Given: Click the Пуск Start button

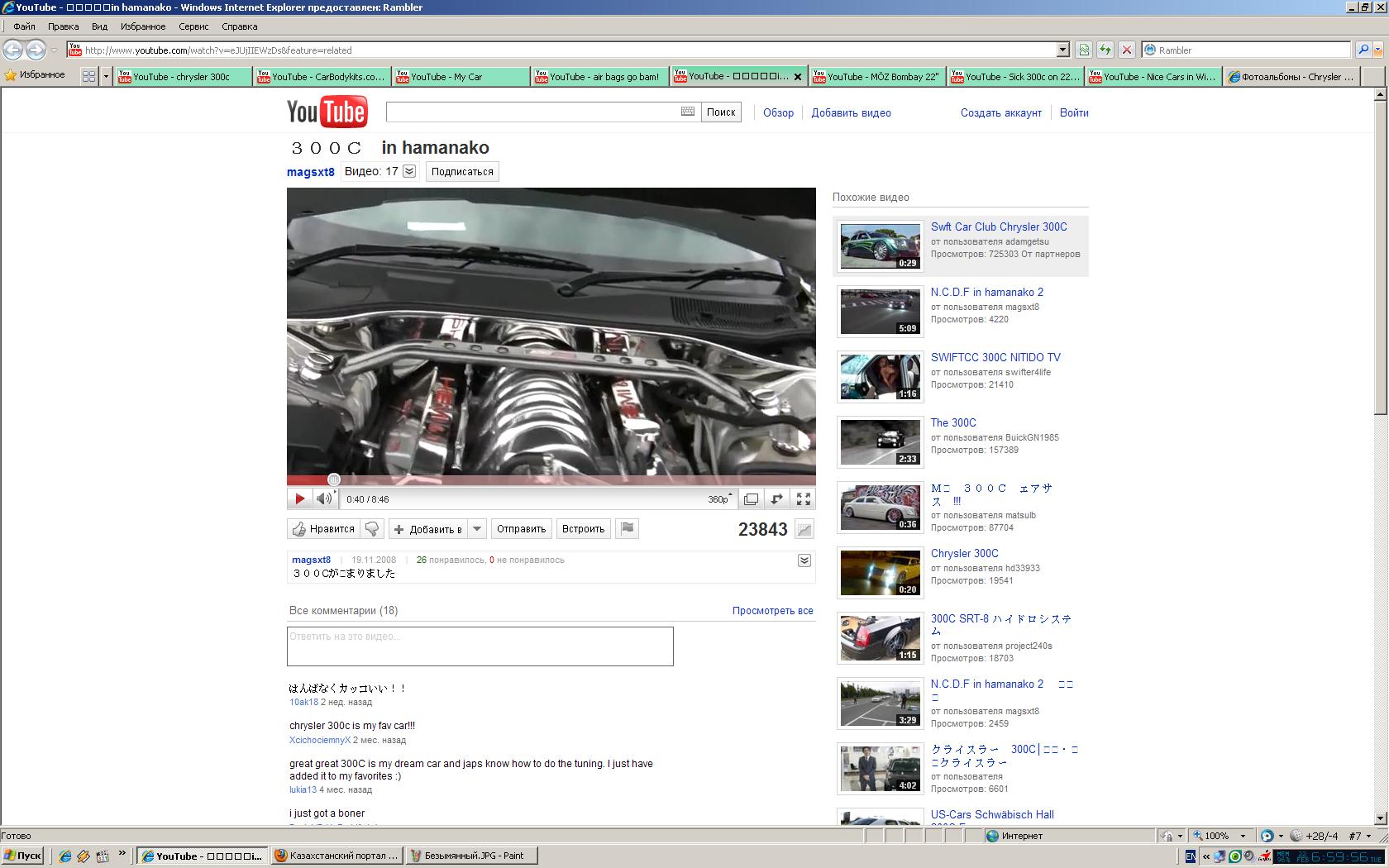Looking at the screenshot, I should (x=22, y=856).
